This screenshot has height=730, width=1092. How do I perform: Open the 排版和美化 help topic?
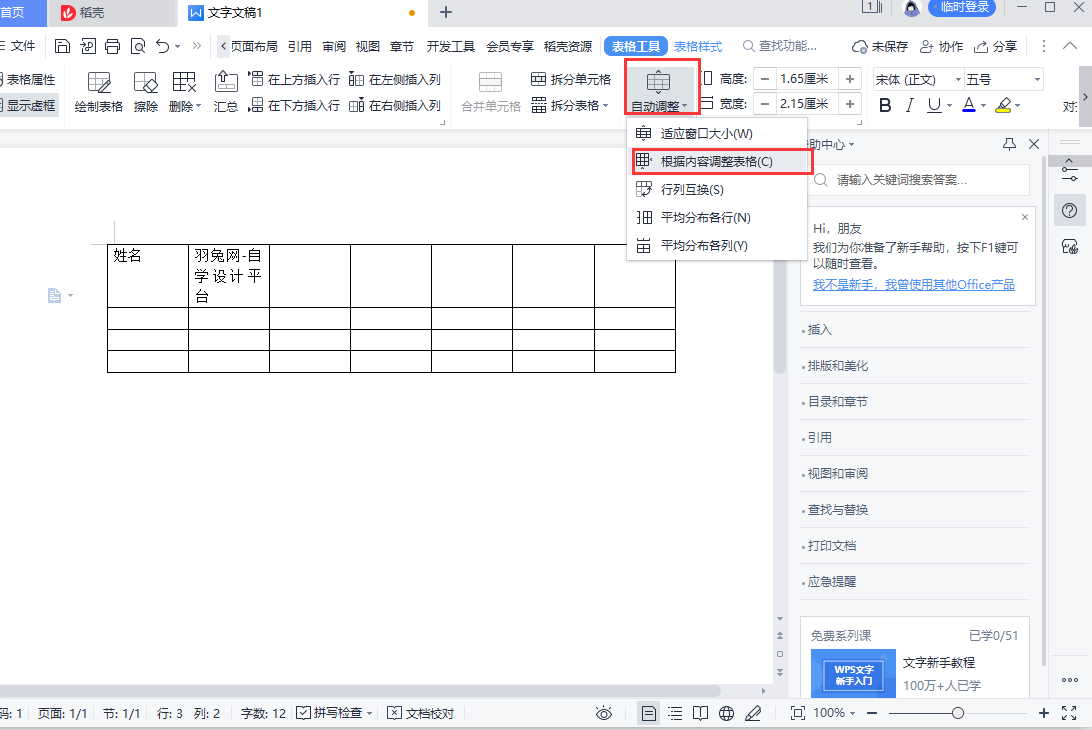838,366
